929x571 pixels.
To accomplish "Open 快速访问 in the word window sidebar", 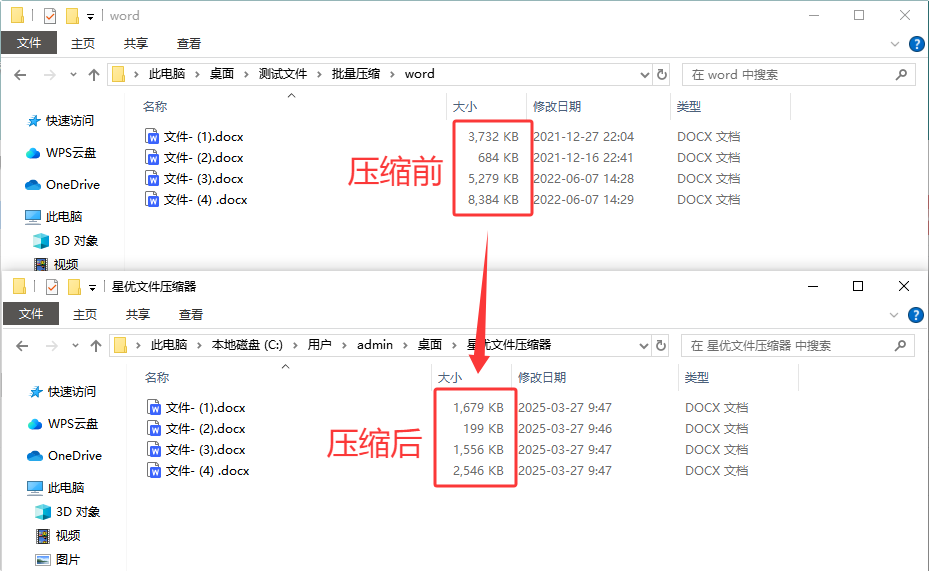I will point(69,121).
